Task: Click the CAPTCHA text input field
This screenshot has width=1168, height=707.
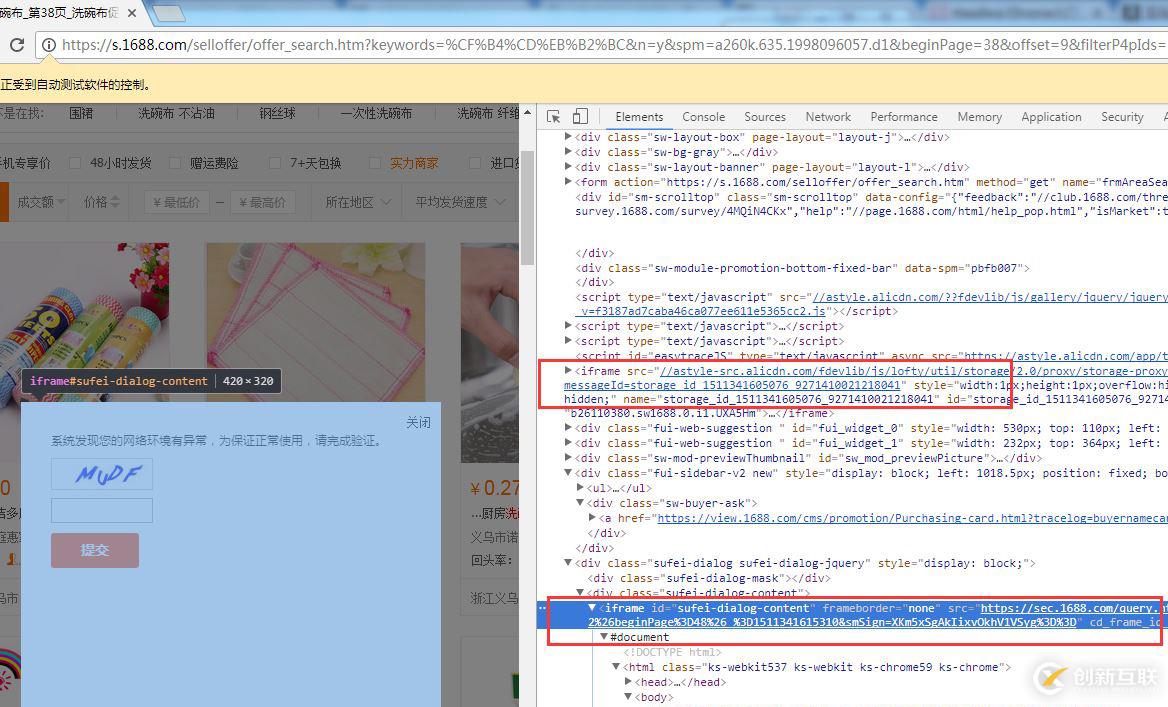Action: pos(102,510)
